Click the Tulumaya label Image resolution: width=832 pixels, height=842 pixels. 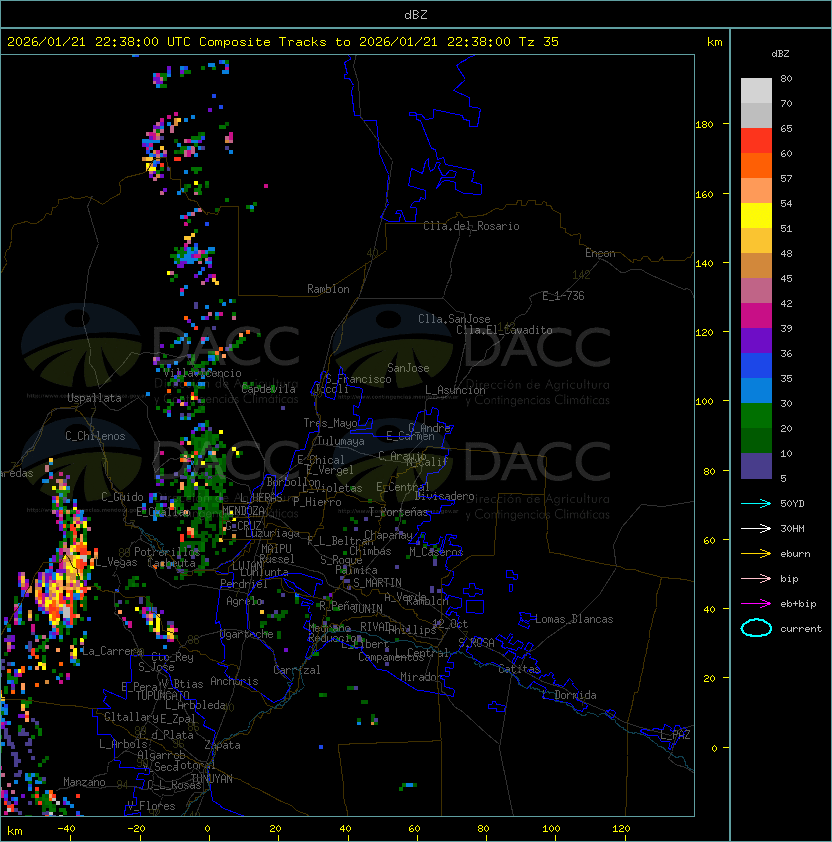[x=341, y=441]
